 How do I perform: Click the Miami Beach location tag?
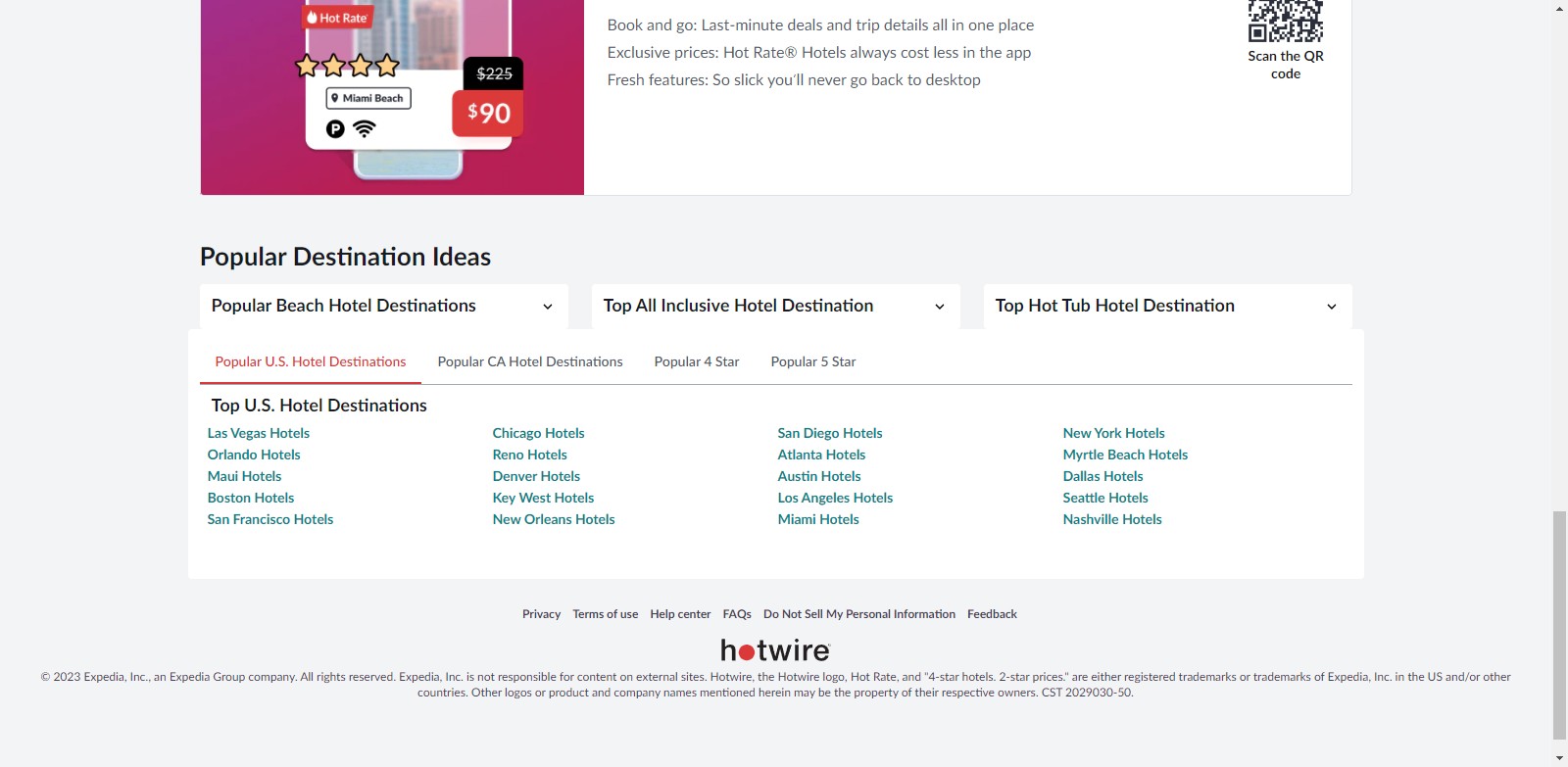click(368, 98)
